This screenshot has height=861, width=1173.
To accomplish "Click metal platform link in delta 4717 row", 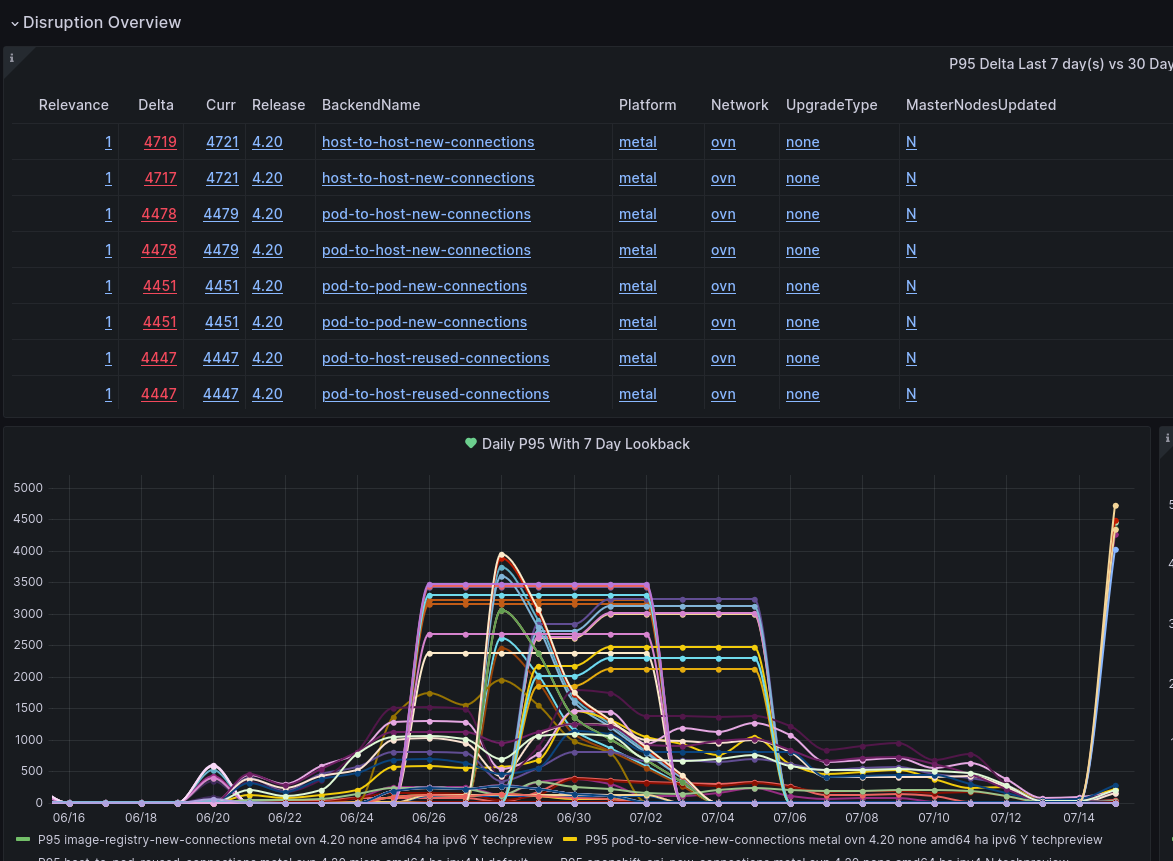I will click(638, 178).
